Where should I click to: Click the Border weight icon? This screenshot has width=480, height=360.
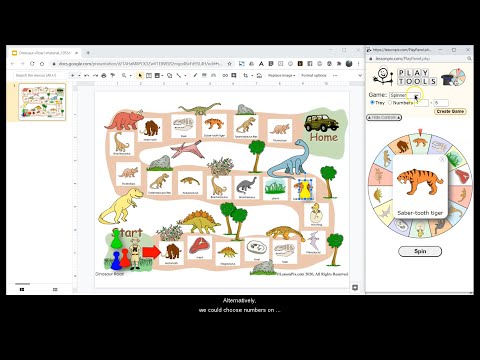204,76
